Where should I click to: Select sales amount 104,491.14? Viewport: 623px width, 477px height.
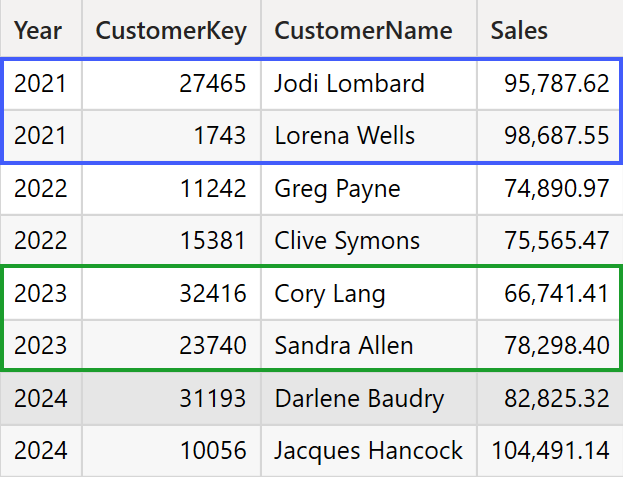(x=551, y=451)
